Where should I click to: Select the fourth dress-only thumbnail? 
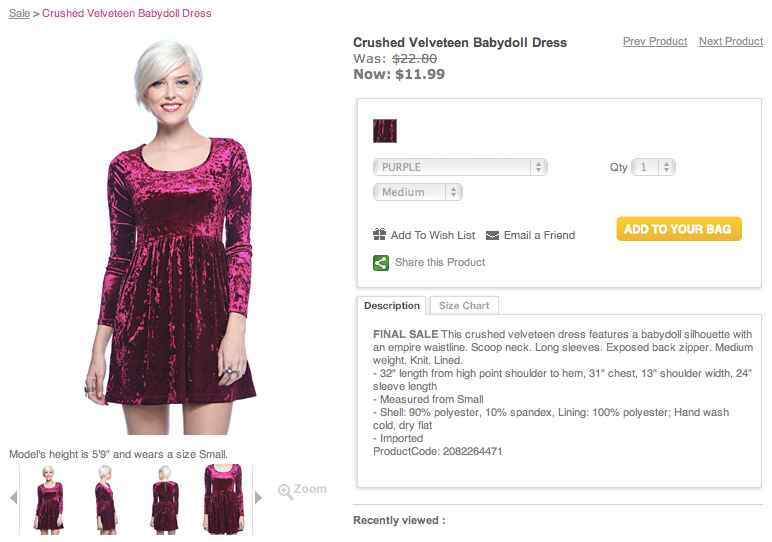(223, 498)
